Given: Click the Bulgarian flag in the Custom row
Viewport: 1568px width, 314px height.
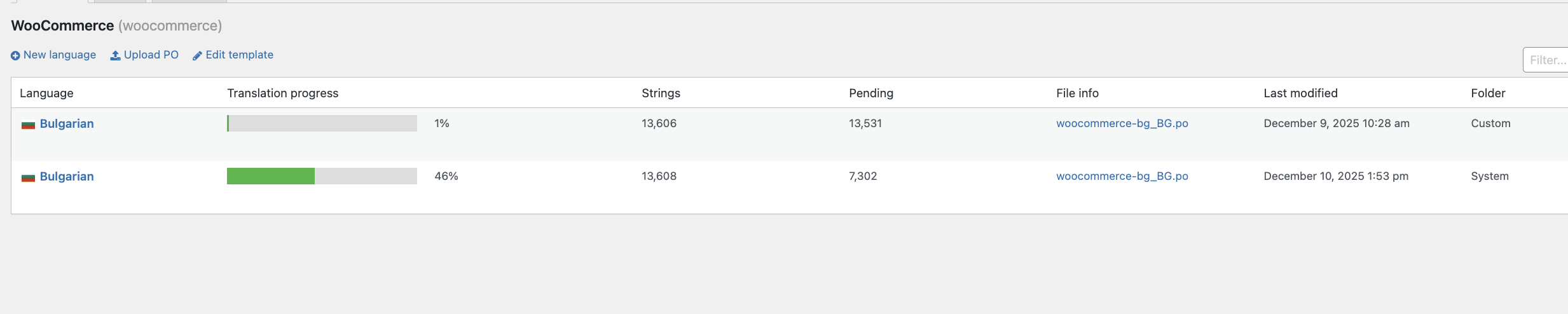Looking at the screenshot, I should (x=28, y=125).
